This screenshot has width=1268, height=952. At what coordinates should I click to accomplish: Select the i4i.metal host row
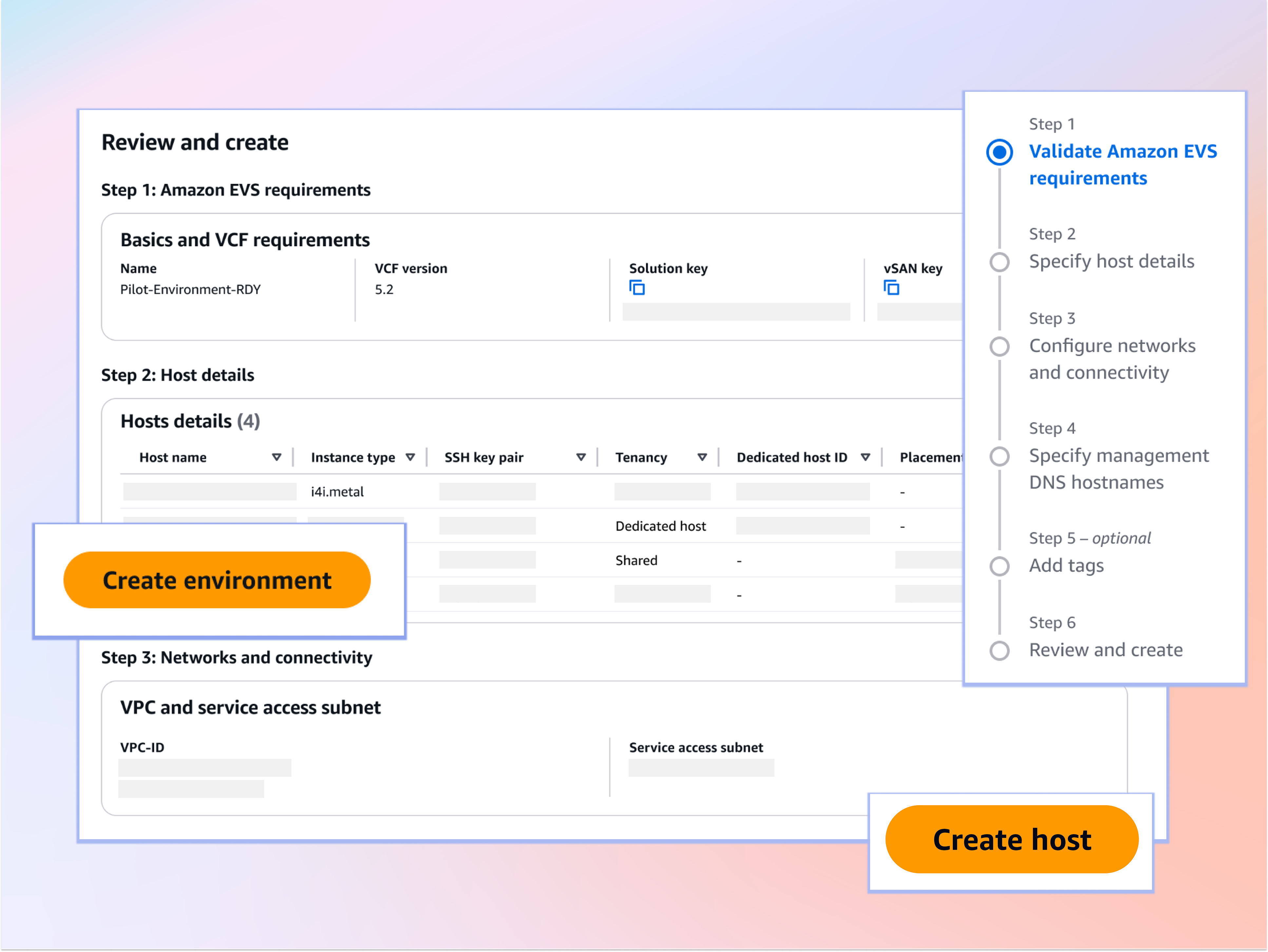click(x=337, y=492)
